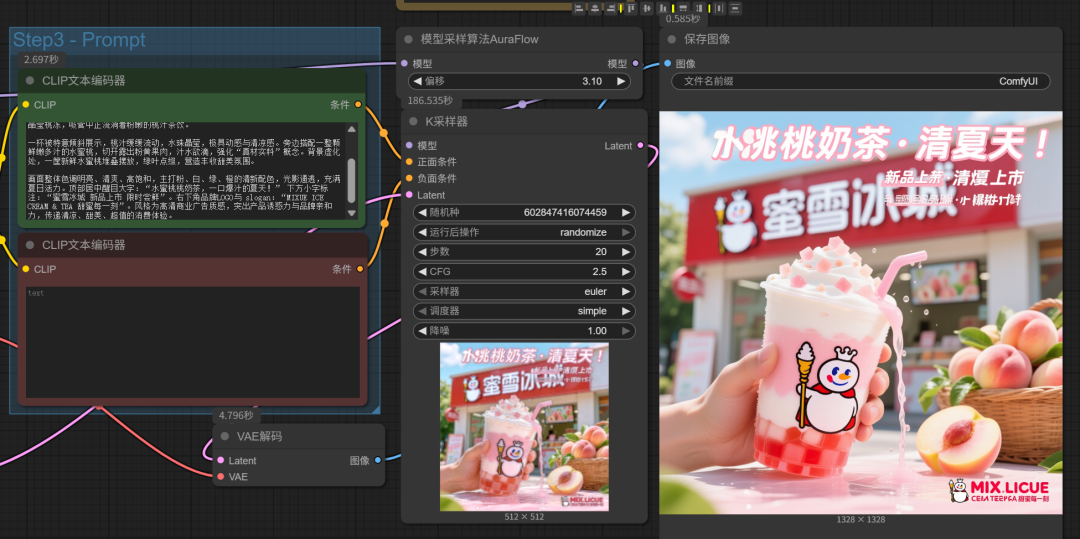Screen dimensions: 1080x539
Task: Click the 条件 output port on red encoder
Action: 360,269
